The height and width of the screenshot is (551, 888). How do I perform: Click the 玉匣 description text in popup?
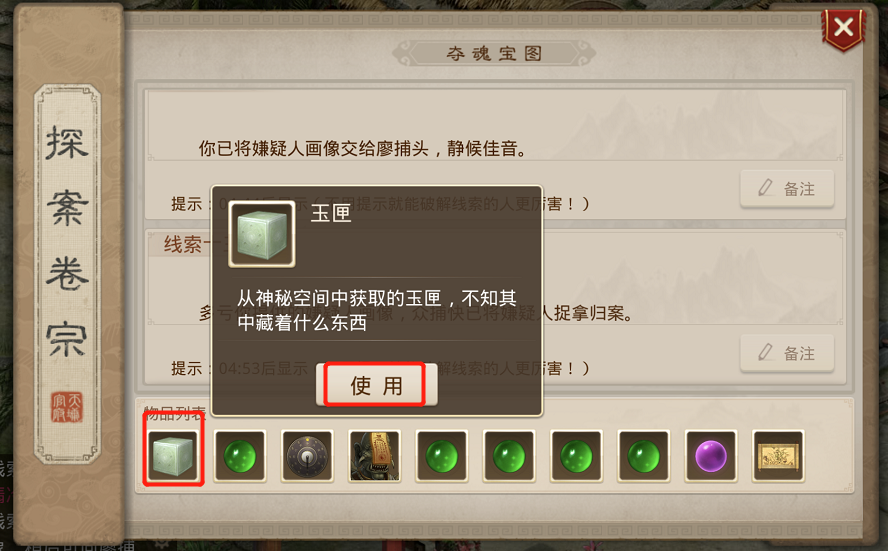coord(377,310)
